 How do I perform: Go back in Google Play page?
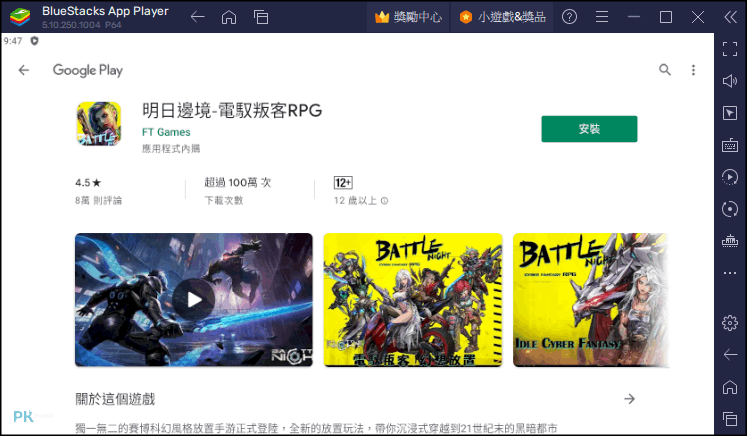click(x=24, y=71)
